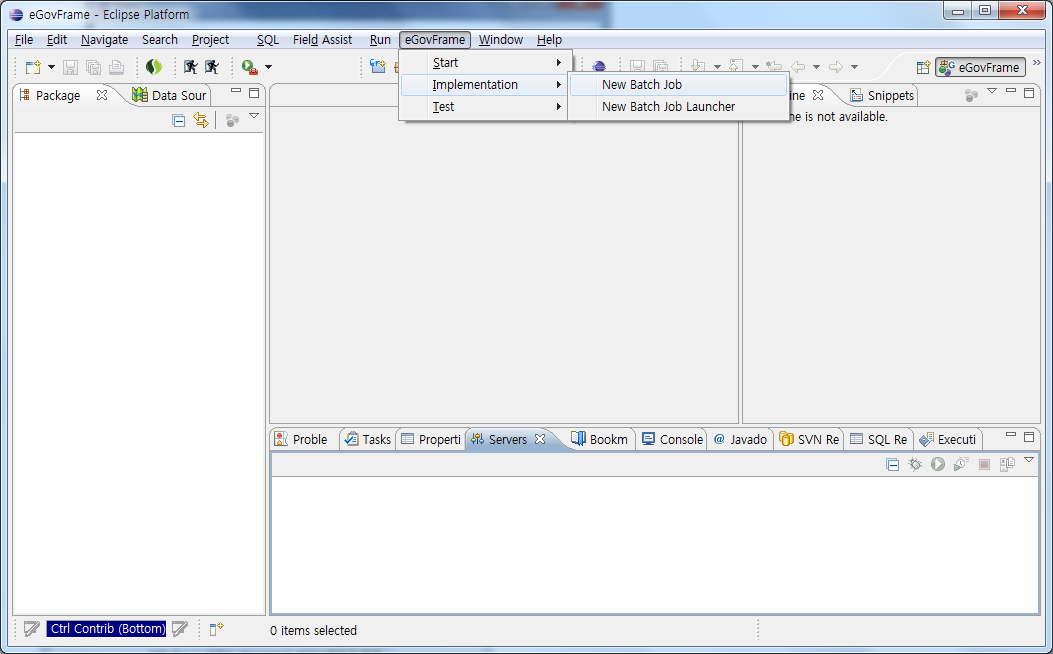Open the Snippets tab
The image size is (1053, 654).
[x=882, y=96]
